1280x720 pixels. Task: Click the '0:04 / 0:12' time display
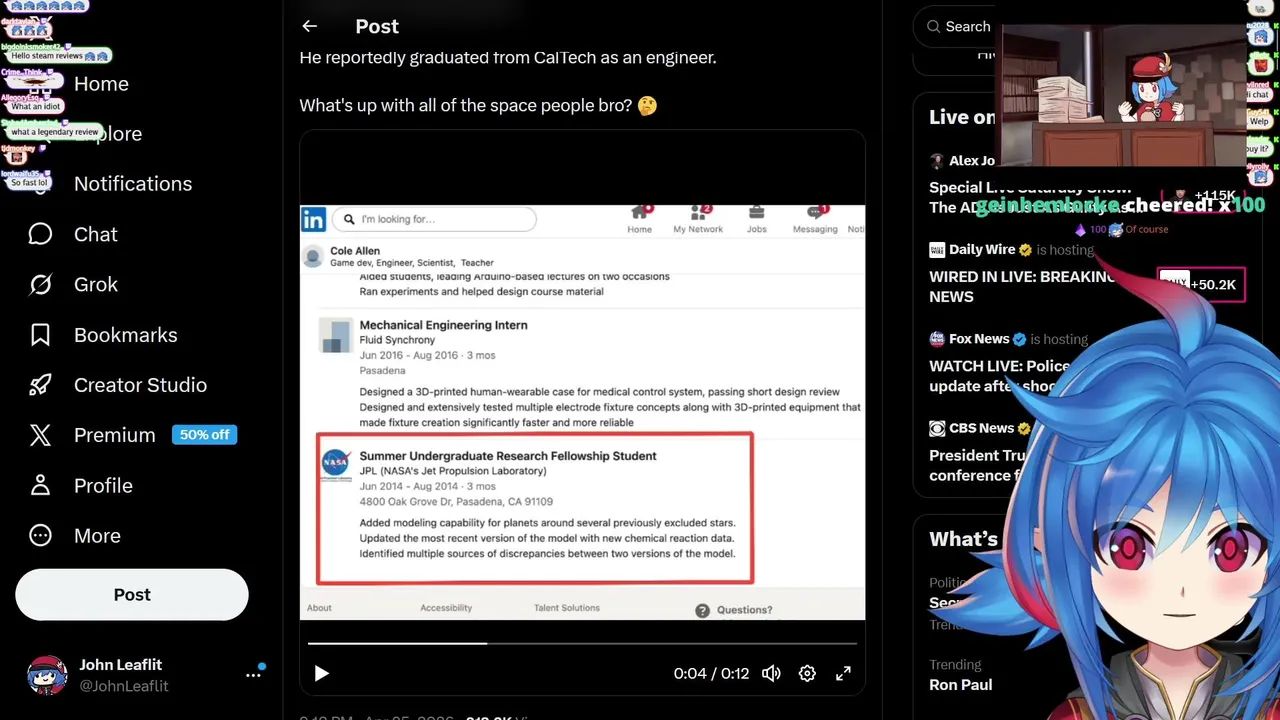point(711,674)
